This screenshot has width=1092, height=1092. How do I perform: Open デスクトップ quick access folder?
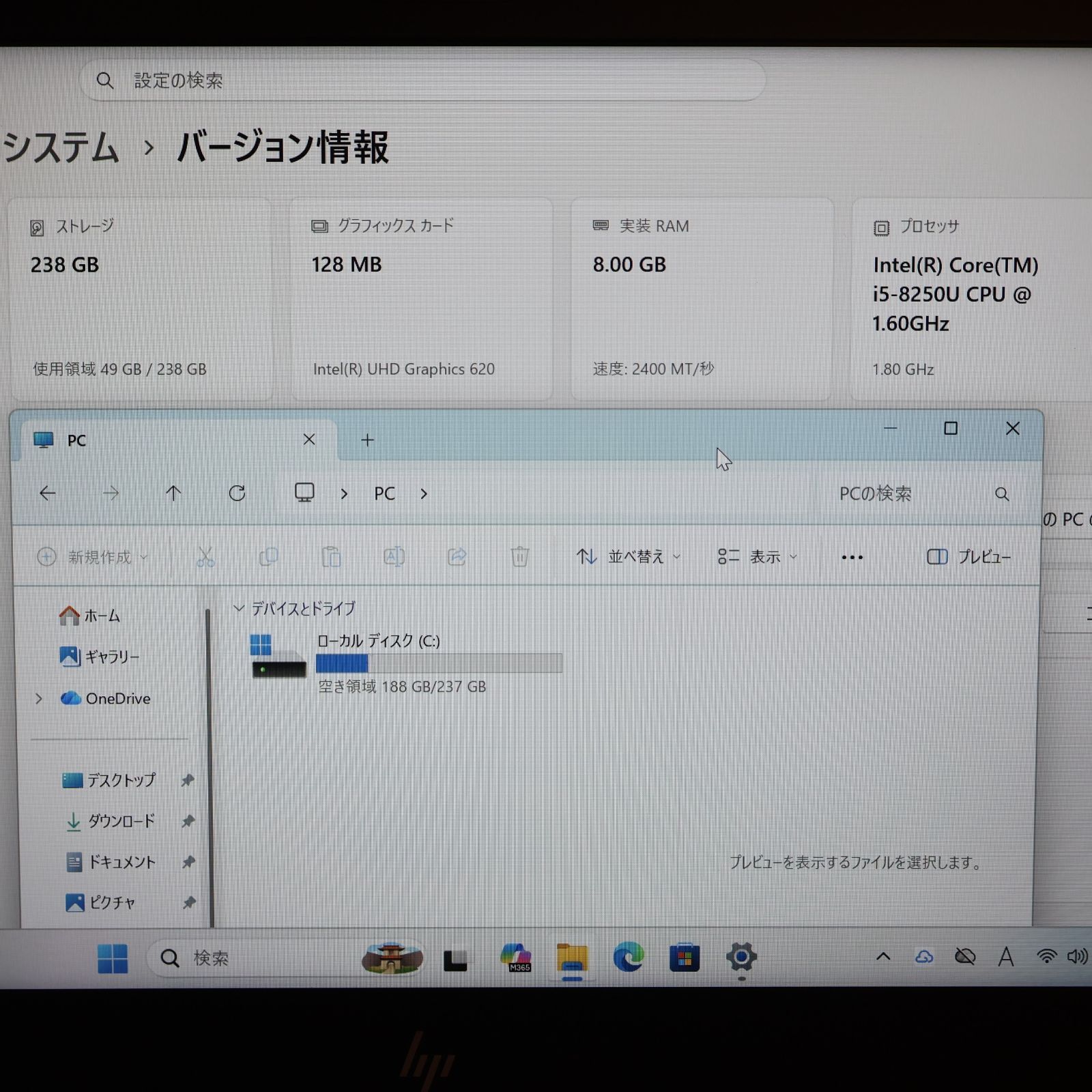pyautogui.click(x=109, y=780)
